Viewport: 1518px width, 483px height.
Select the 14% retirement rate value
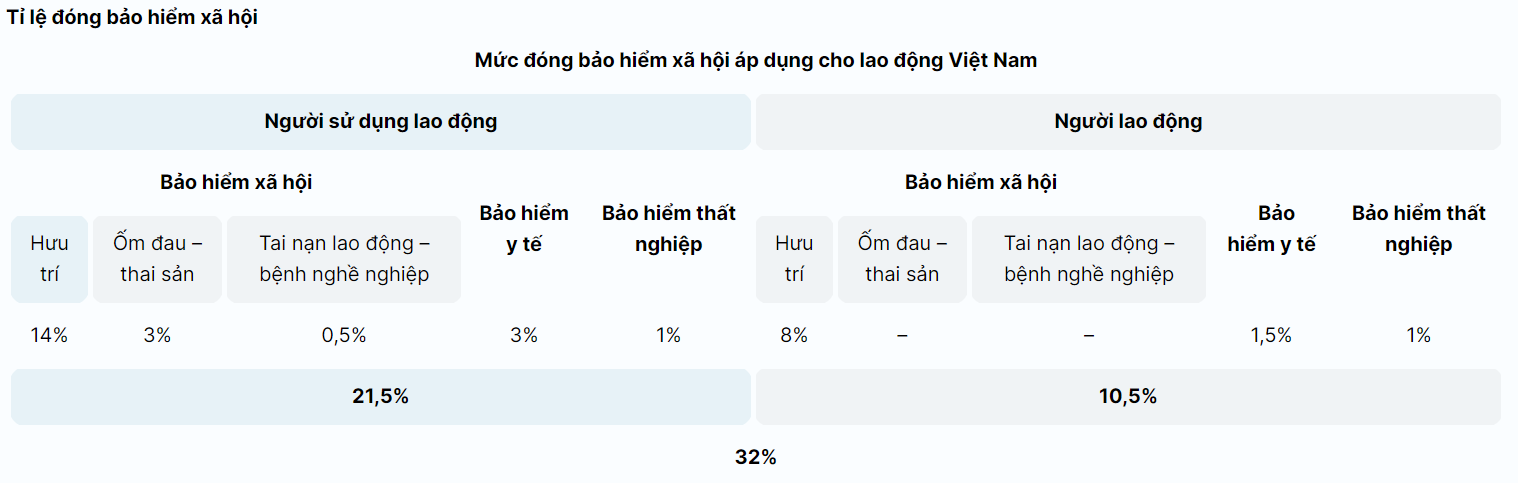tap(49, 336)
